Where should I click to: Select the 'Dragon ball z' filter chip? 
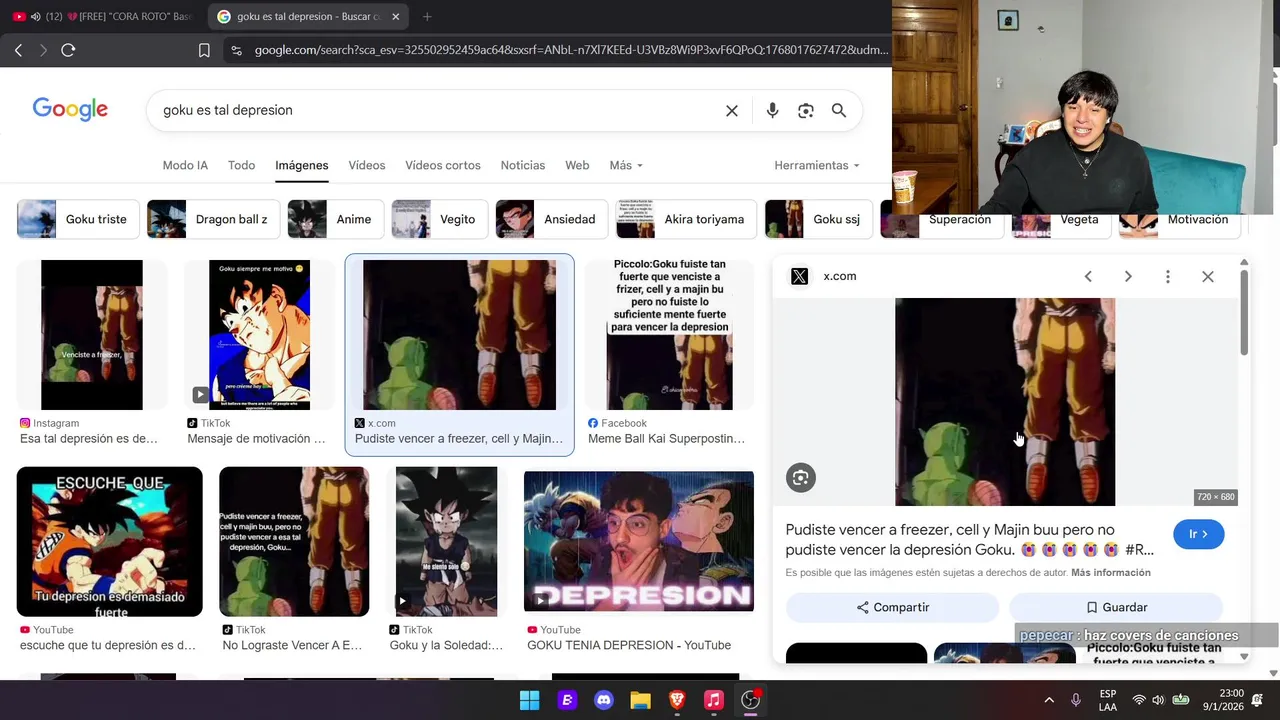pos(213,219)
